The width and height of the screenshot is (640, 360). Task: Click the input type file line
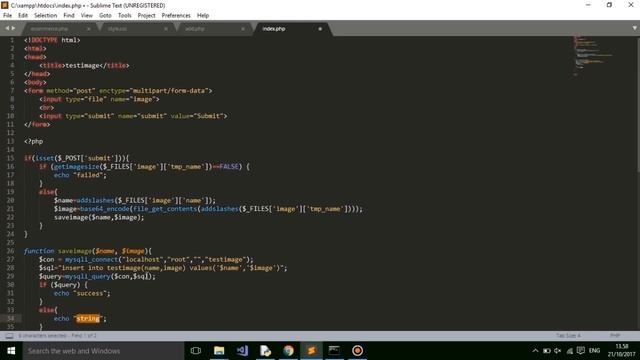99,99
